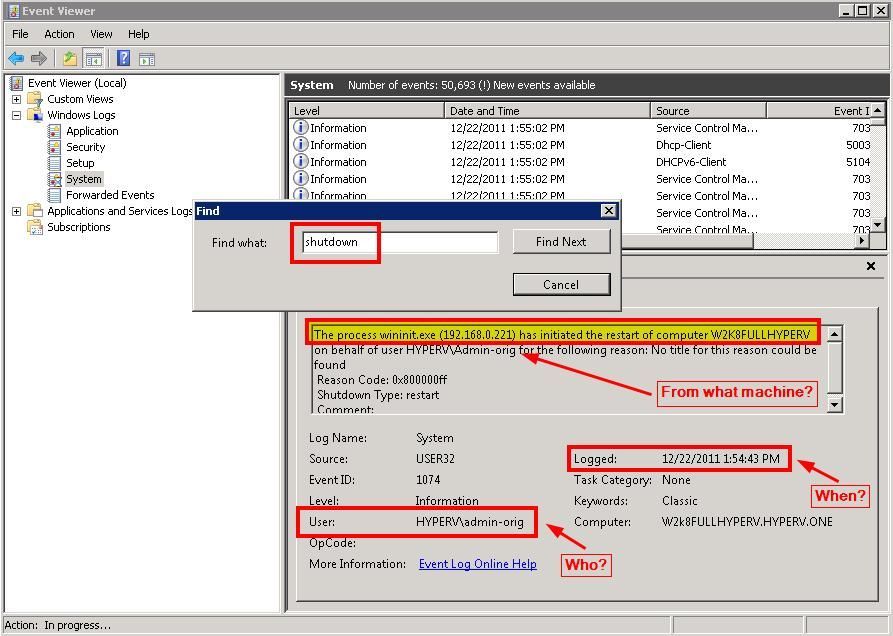Open the View menu

click(101, 34)
